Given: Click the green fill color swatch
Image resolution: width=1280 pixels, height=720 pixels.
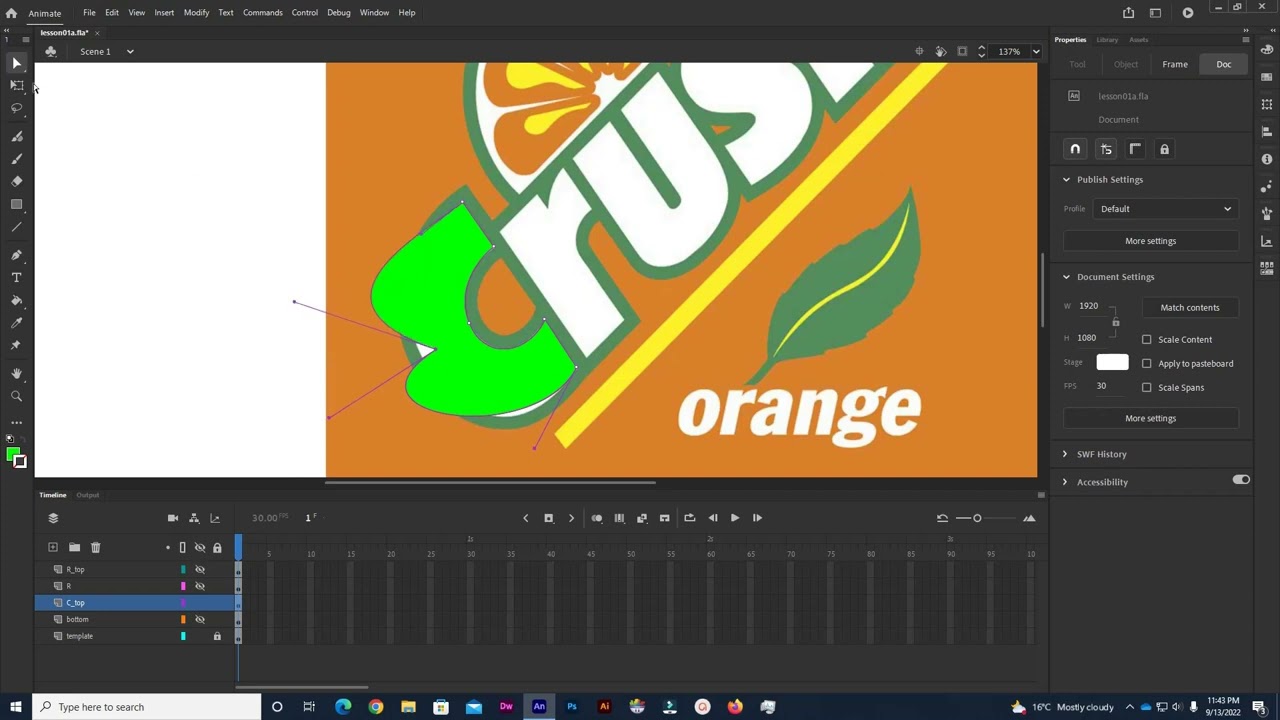Looking at the screenshot, I should (x=13, y=455).
